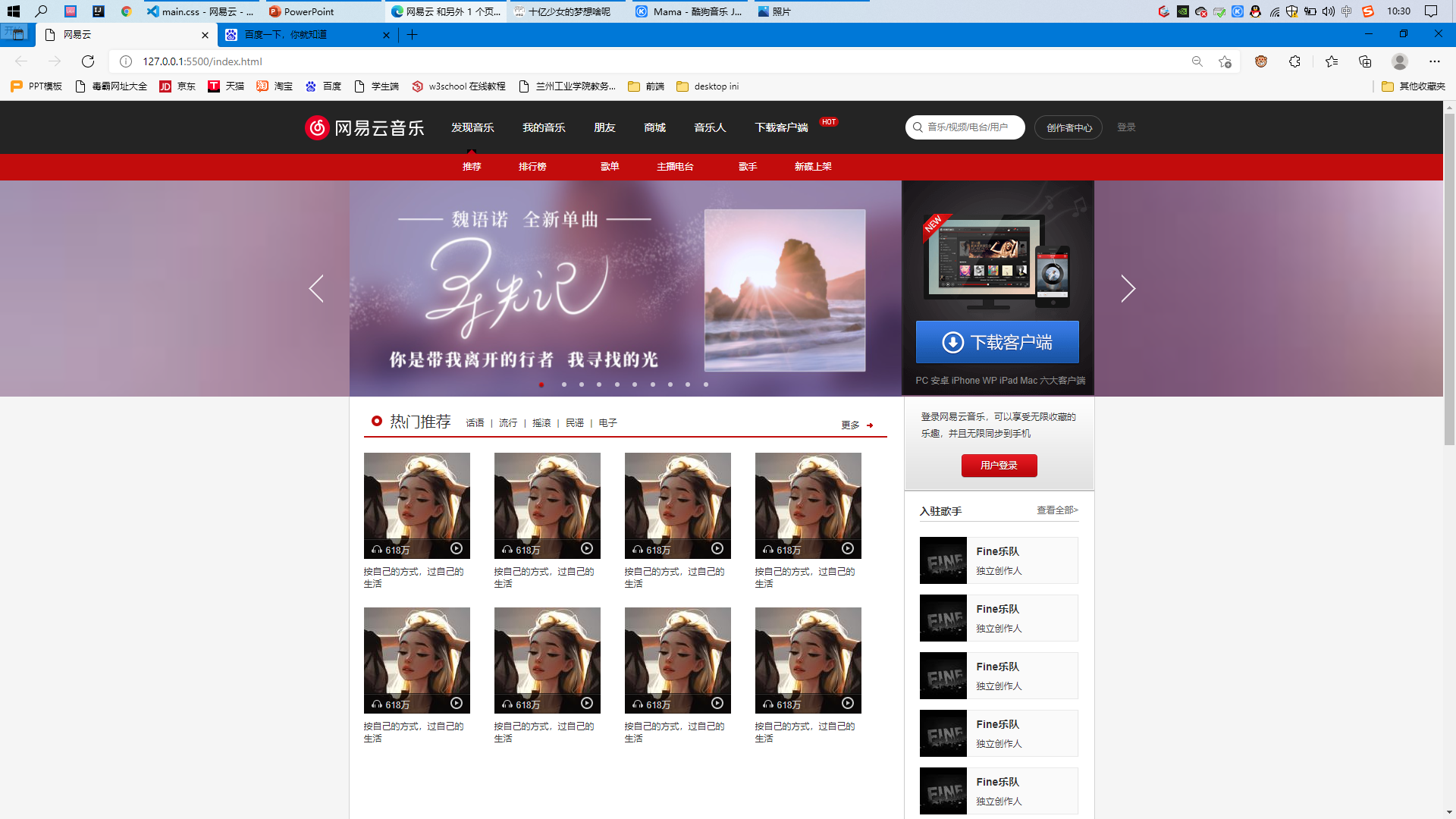Click the page vertical scrollbar thumb
The width and height of the screenshot is (1456, 819).
tap(1449, 281)
